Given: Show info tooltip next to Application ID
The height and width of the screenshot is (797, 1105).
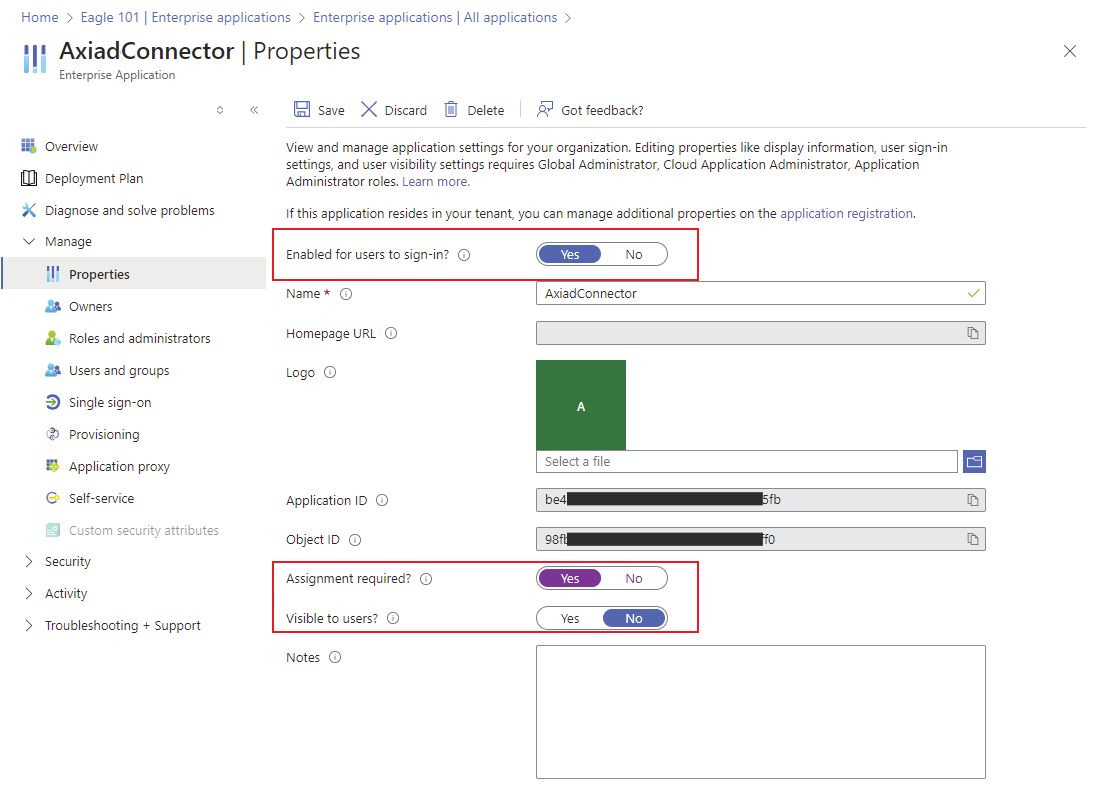Looking at the screenshot, I should click(382, 500).
